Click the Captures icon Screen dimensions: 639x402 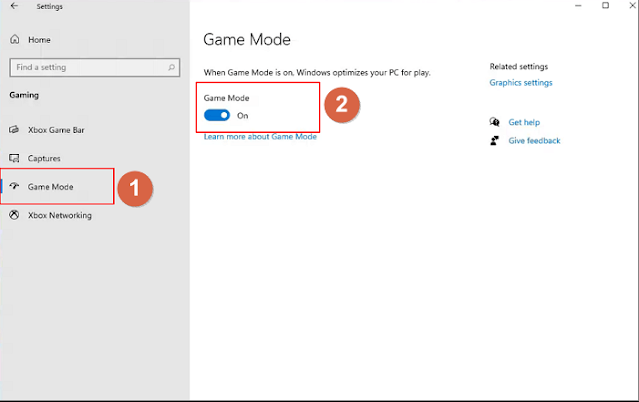(14, 158)
